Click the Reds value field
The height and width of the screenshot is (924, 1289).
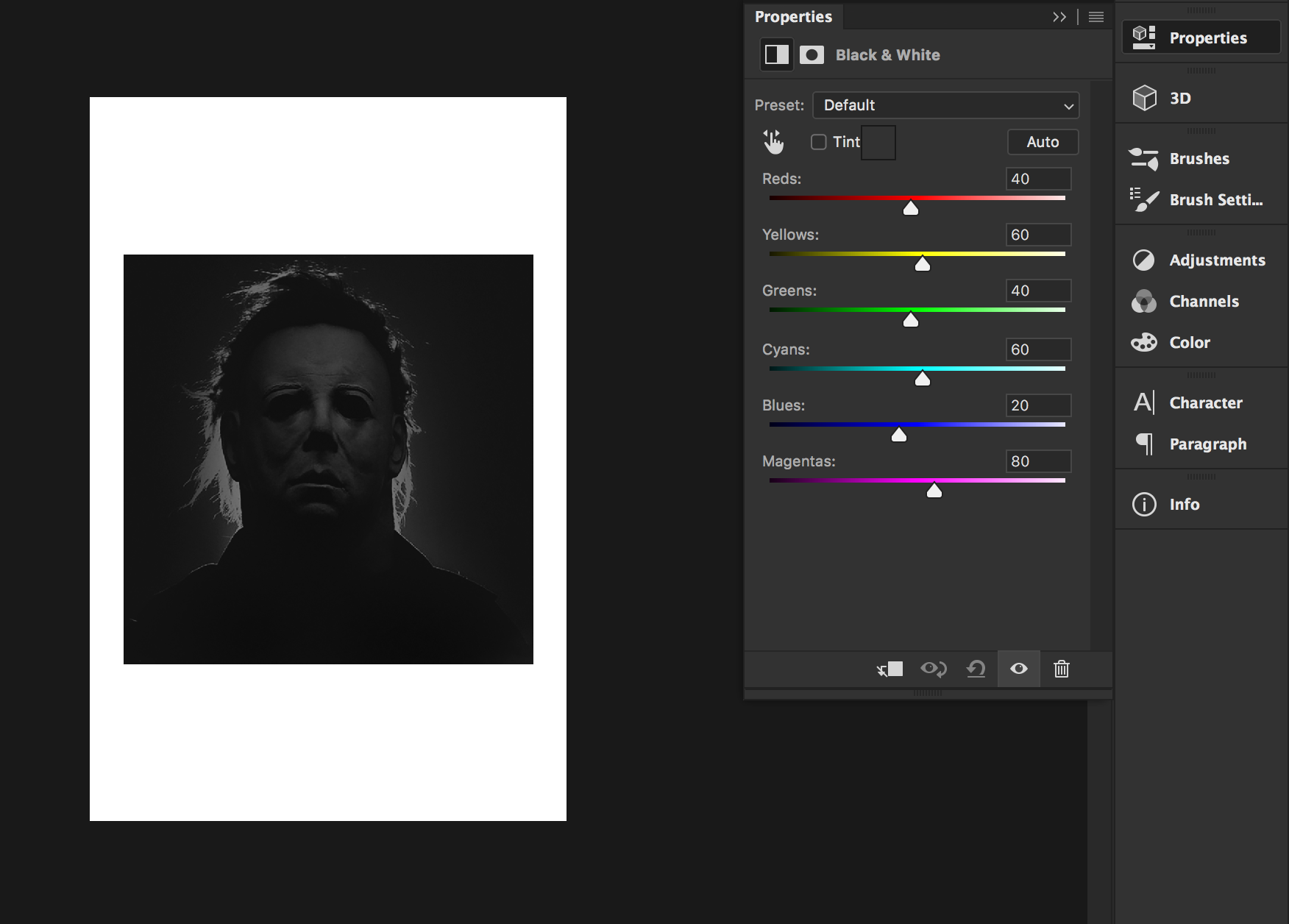1038,179
